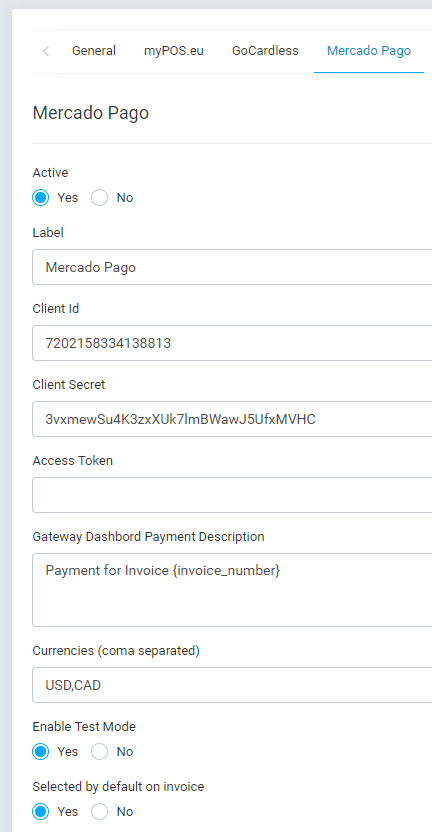Click into the Client Secret field
This screenshot has width=432, height=832.
click(232, 419)
